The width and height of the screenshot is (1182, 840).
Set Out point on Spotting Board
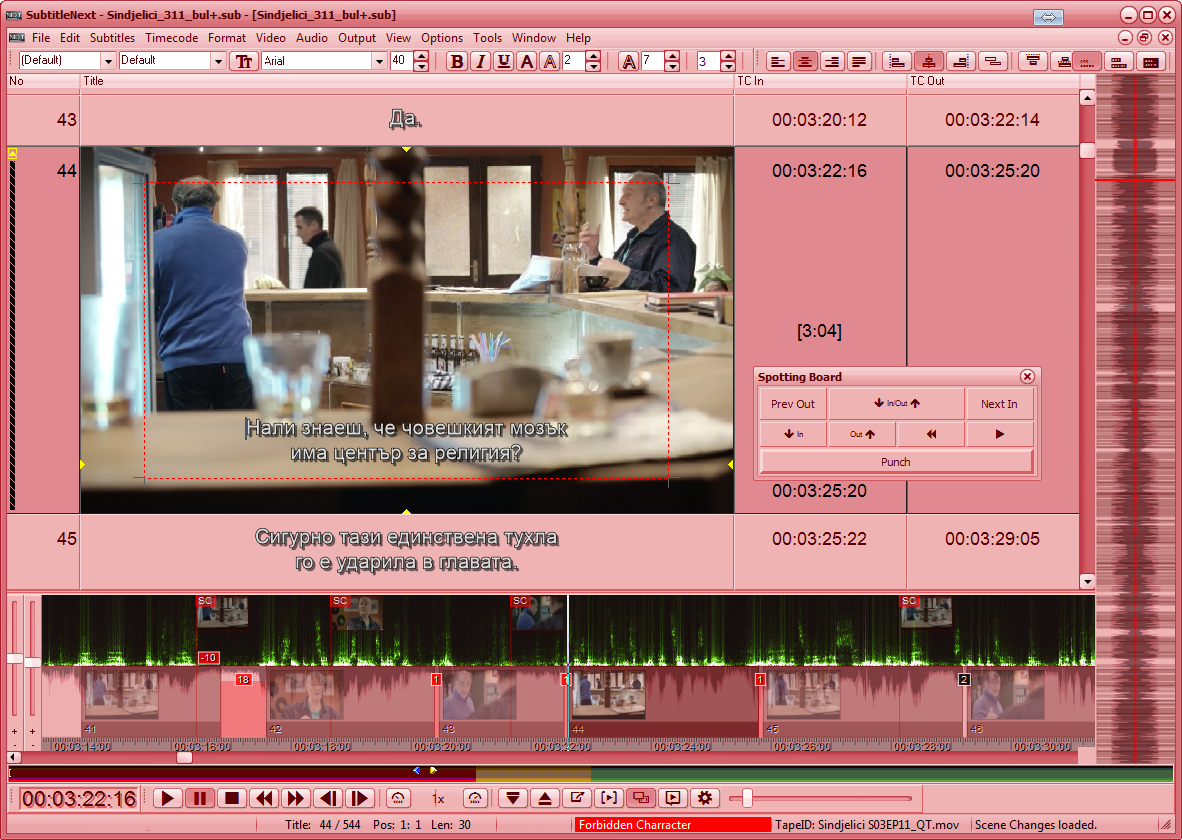(862, 434)
